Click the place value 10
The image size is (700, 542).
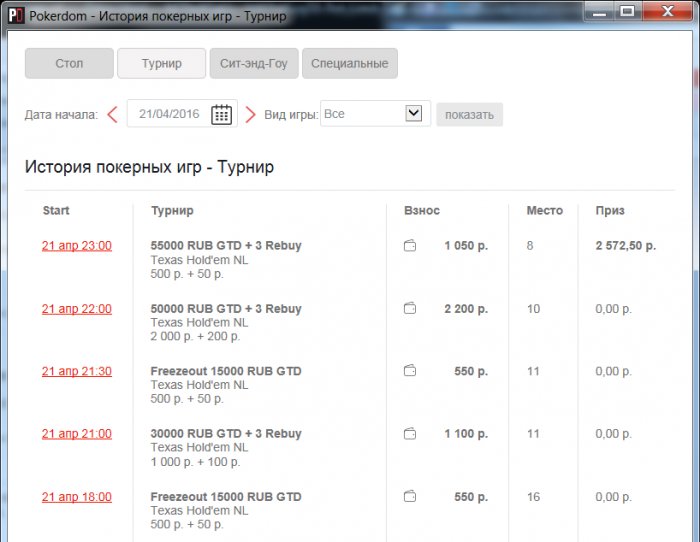[x=533, y=309]
